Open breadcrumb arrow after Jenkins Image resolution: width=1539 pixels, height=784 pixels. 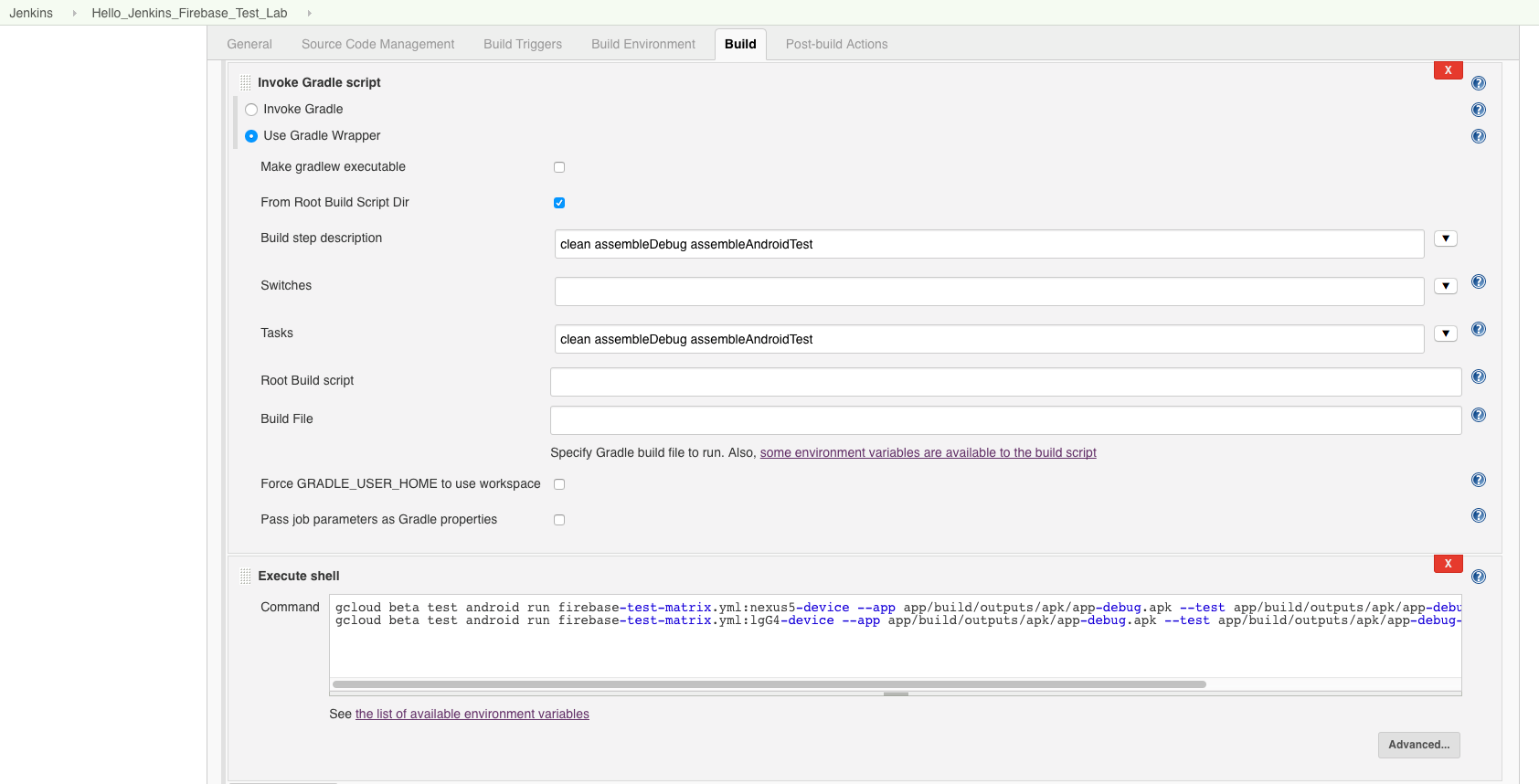tap(75, 13)
